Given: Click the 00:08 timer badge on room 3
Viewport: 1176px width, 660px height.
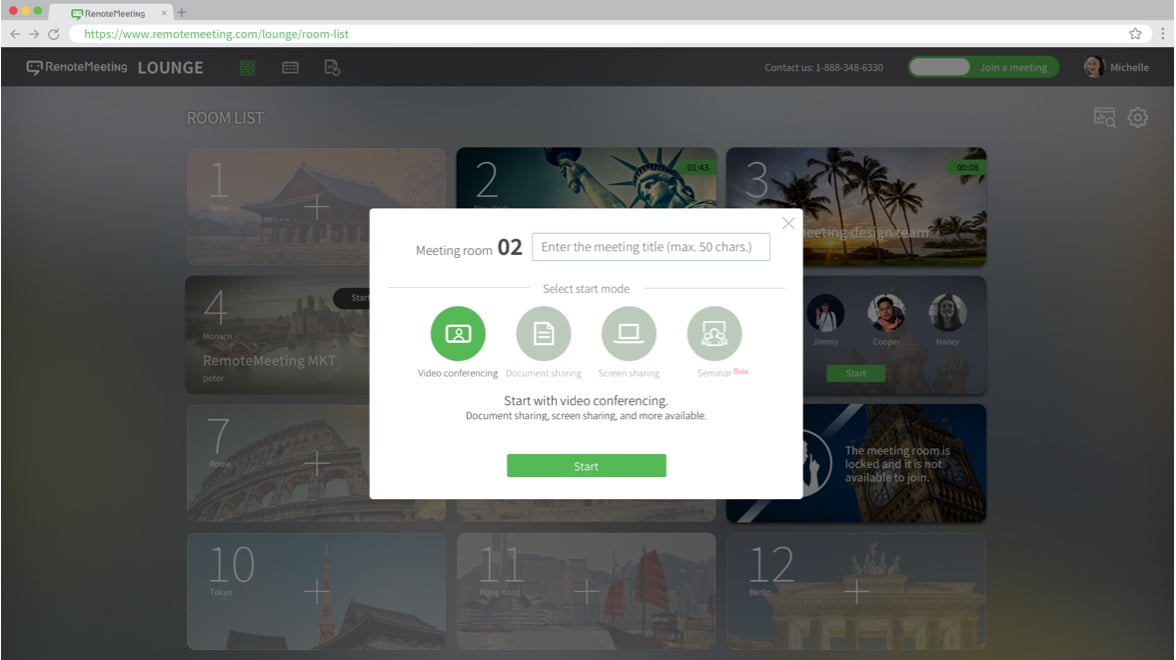Looking at the screenshot, I should pos(968,167).
